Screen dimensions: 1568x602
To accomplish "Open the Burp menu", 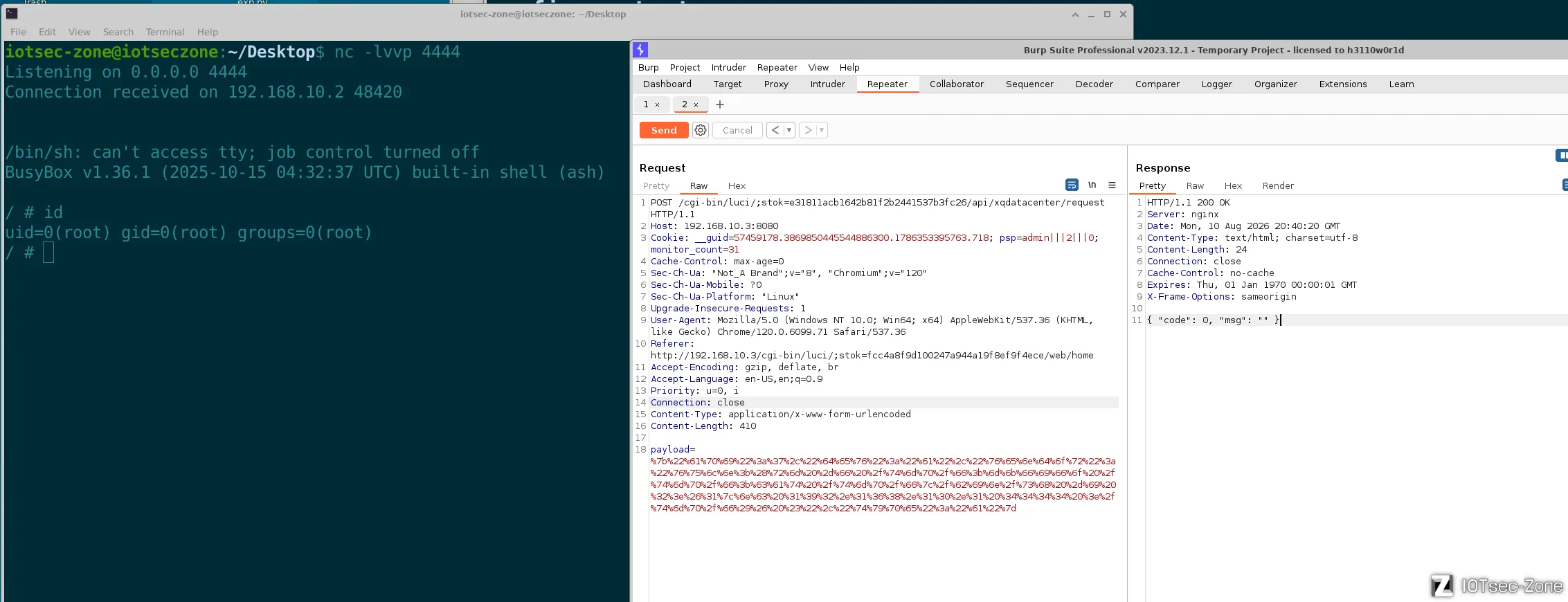I will tap(649, 67).
